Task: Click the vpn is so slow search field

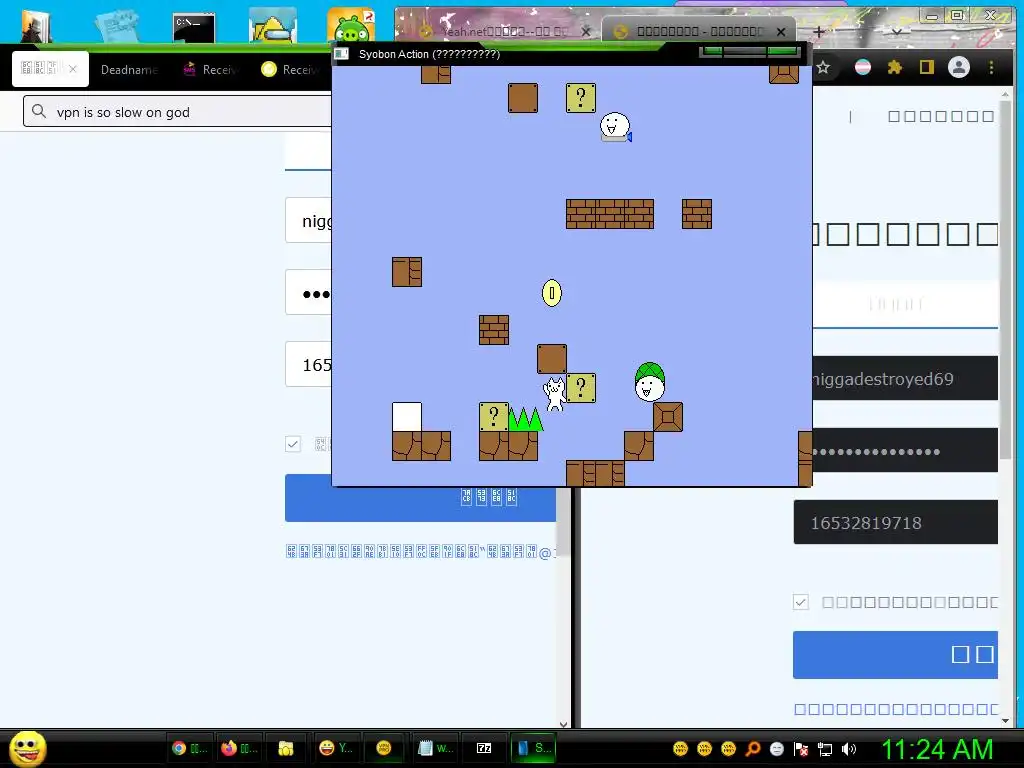Action: (x=178, y=112)
